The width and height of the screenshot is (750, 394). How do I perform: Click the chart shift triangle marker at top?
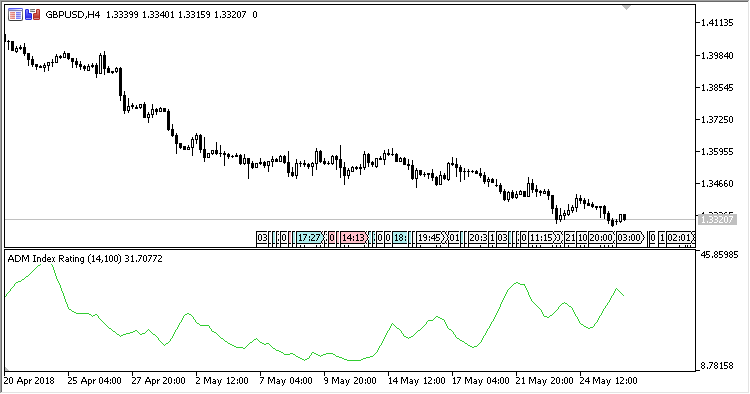pos(626,7)
